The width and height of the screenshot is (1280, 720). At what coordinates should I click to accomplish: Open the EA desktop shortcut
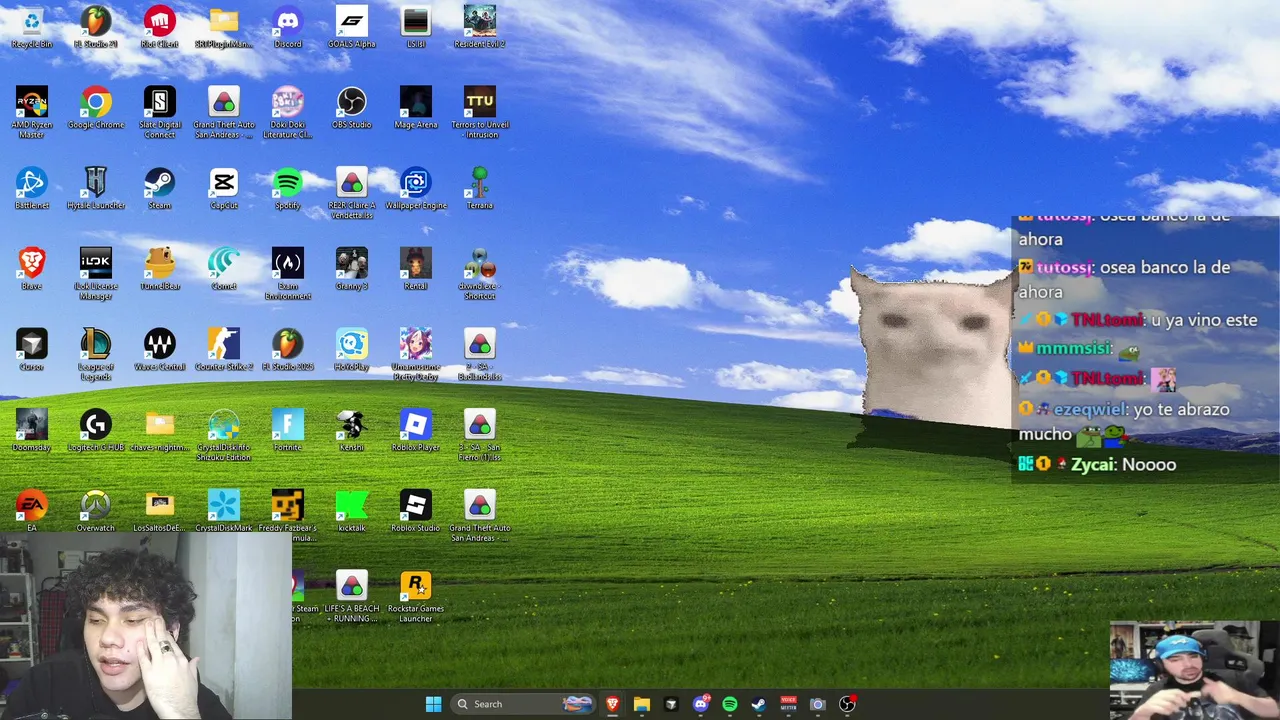coord(31,511)
